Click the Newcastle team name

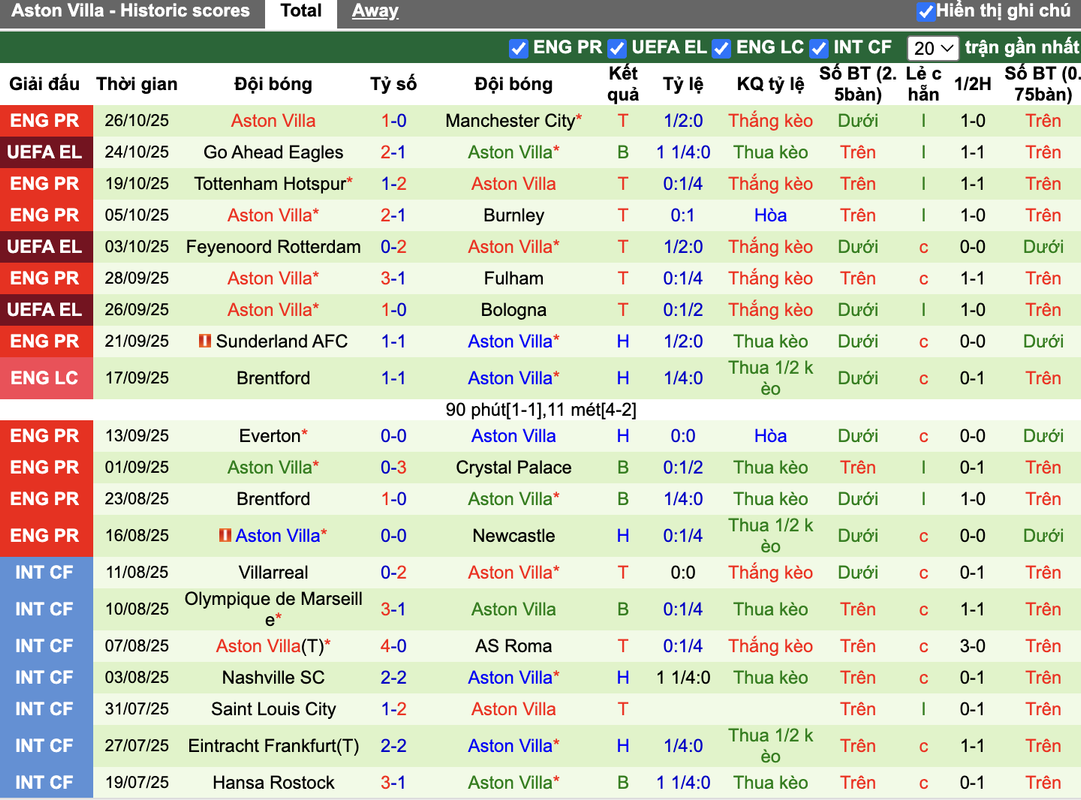[x=514, y=536]
